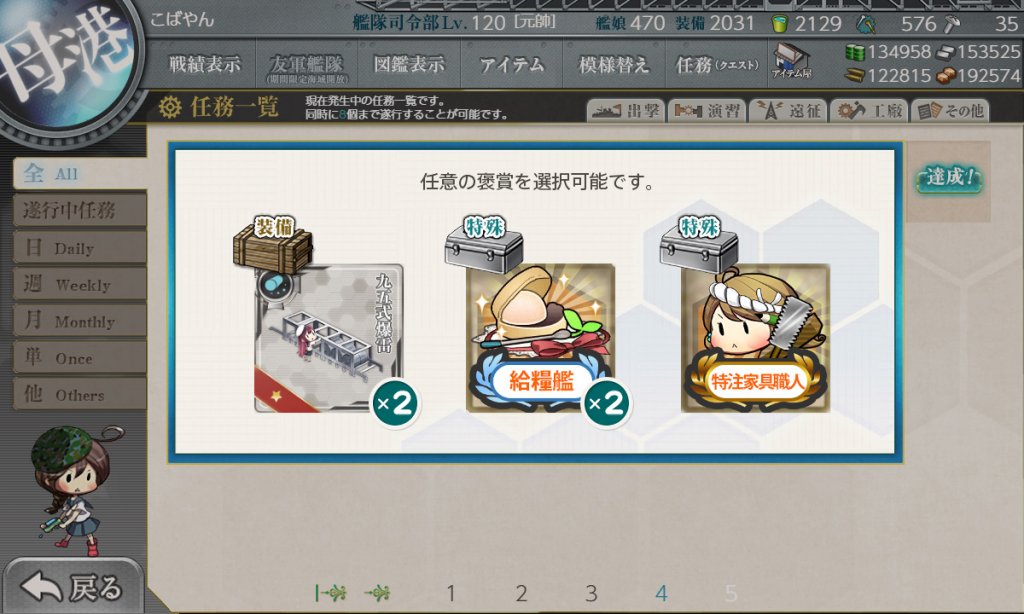This screenshot has width=1024, height=614.
Task: Return with the 戻る back button
Action: 72,587
